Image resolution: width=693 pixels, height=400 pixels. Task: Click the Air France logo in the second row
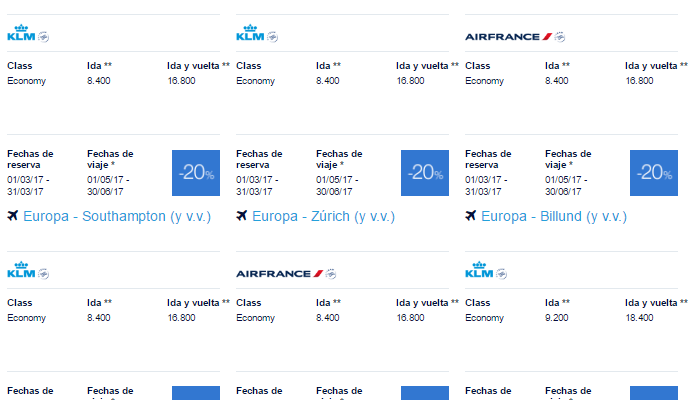coord(280,274)
